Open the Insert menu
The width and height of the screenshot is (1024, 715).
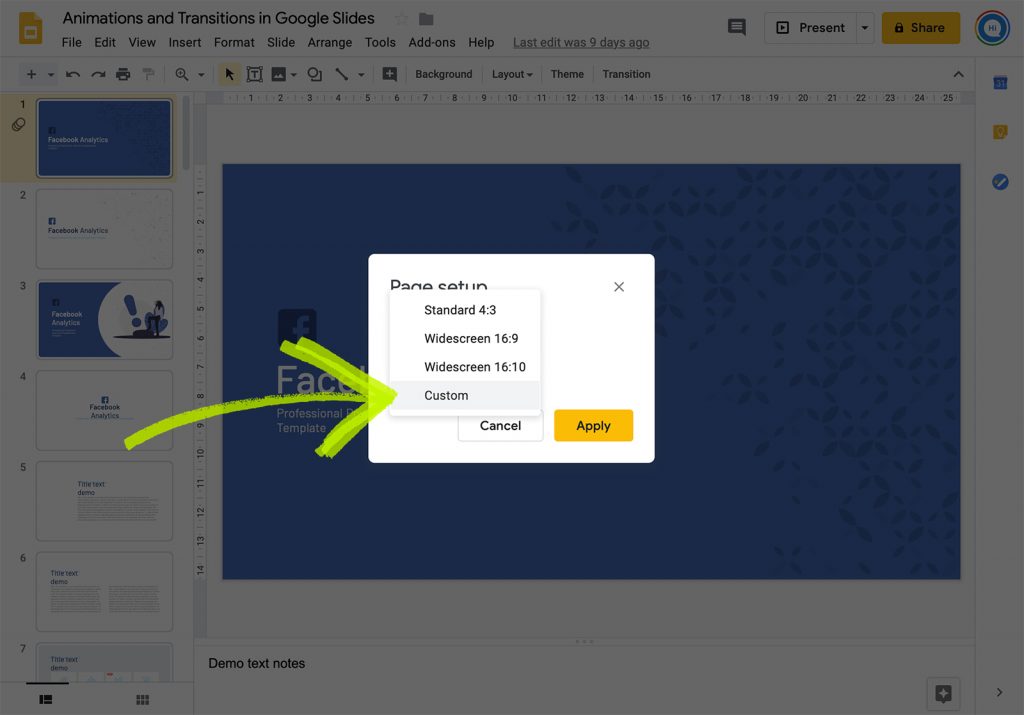click(185, 42)
